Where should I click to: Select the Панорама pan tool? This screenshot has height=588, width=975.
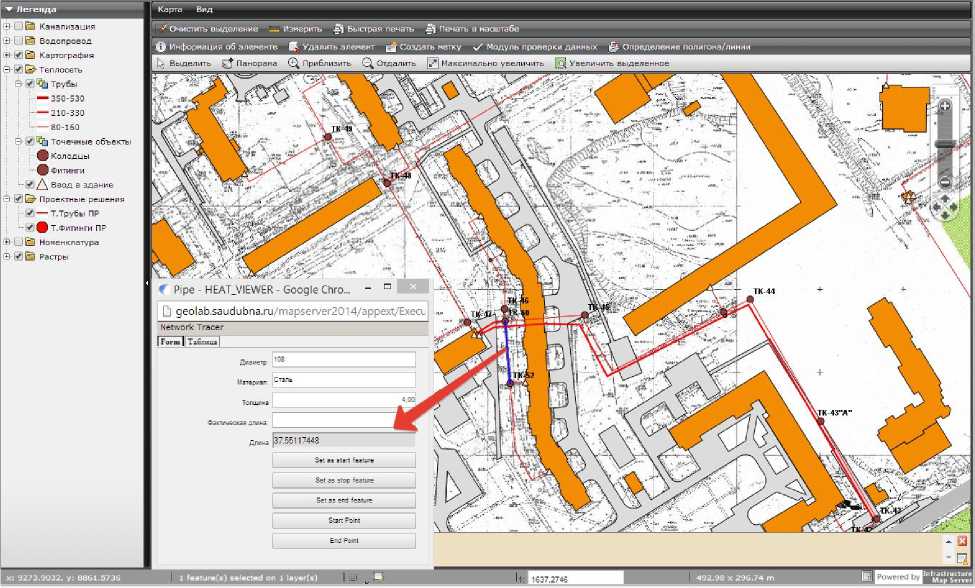(x=227, y=63)
